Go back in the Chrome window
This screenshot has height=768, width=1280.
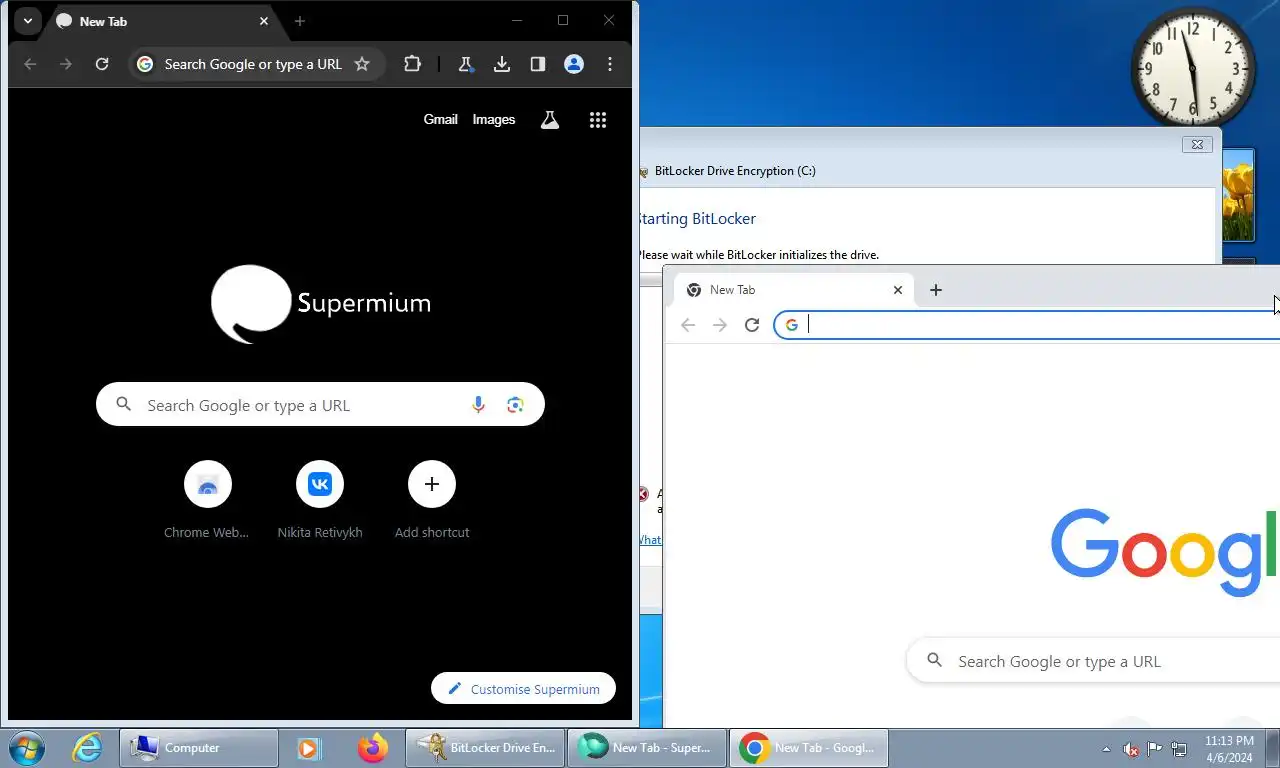[x=688, y=325]
